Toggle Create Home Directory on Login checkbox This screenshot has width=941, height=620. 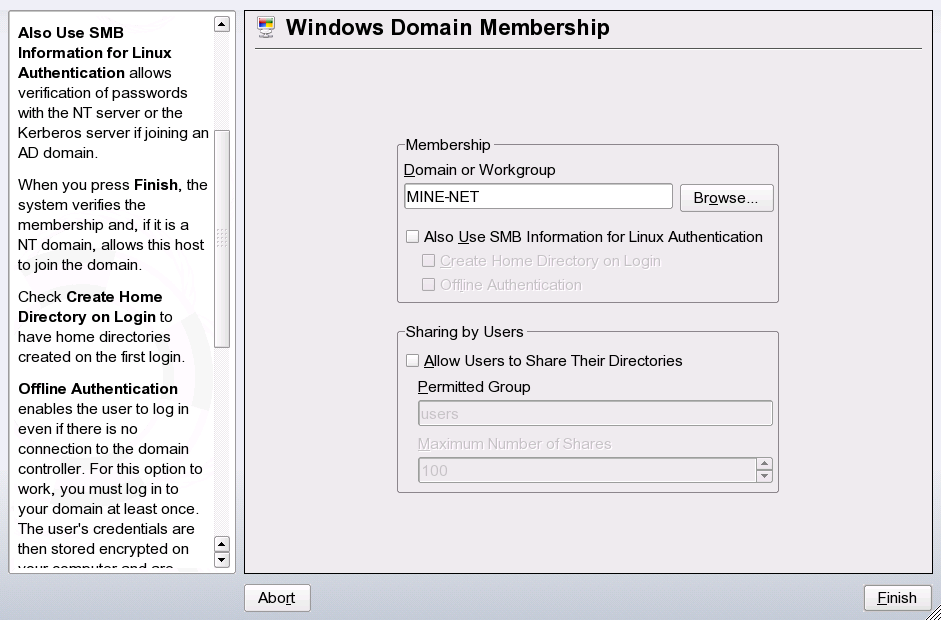coord(428,261)
